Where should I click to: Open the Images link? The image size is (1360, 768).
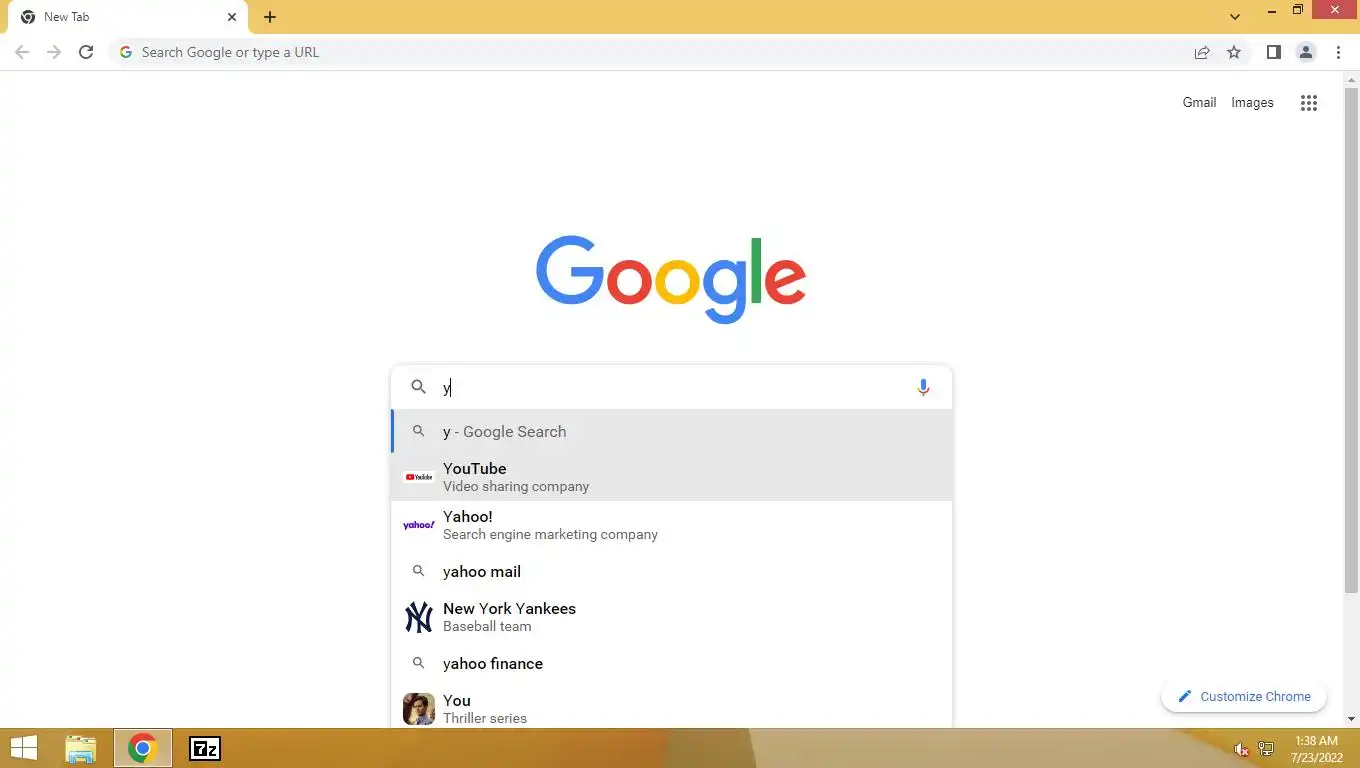[x=1252, y=102]
